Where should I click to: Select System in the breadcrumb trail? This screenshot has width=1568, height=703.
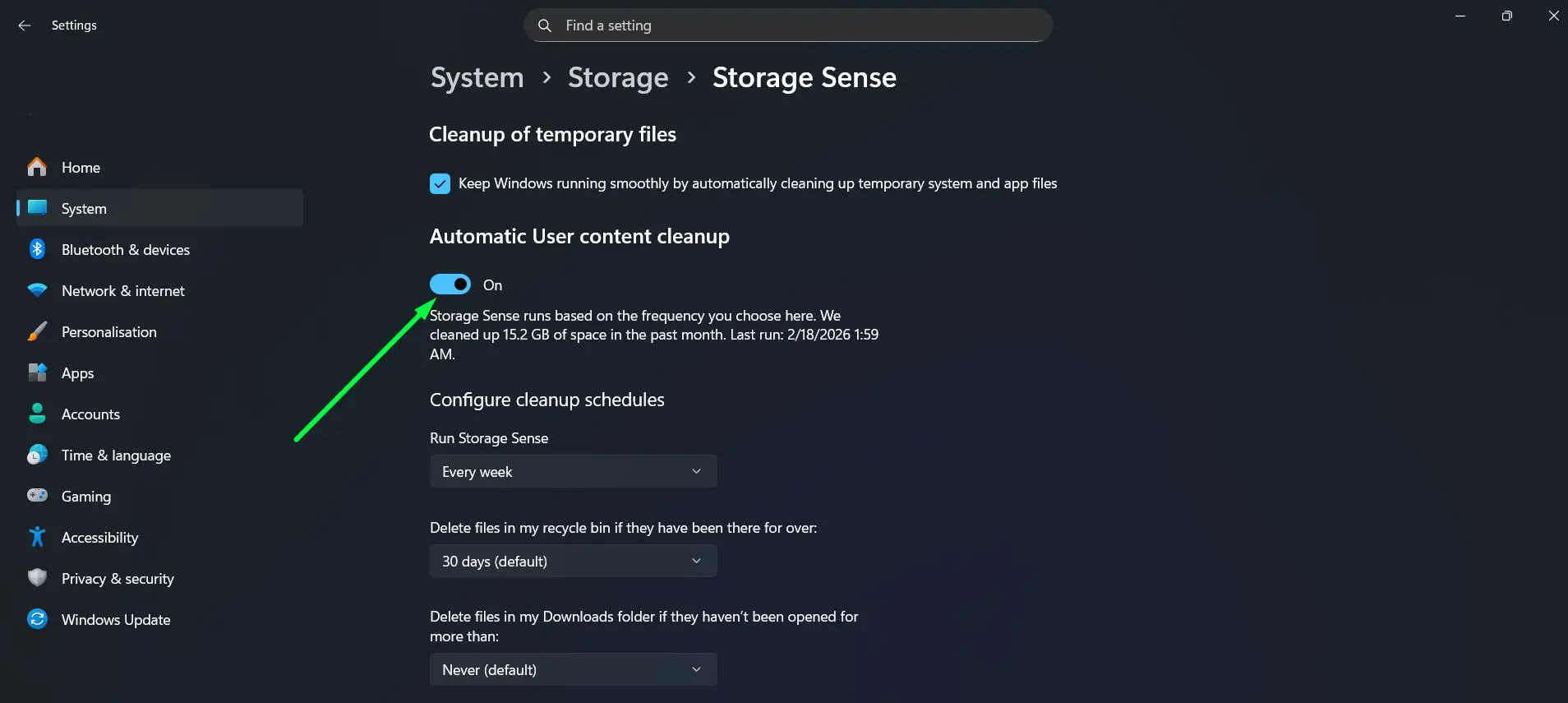tap(477, 77)
